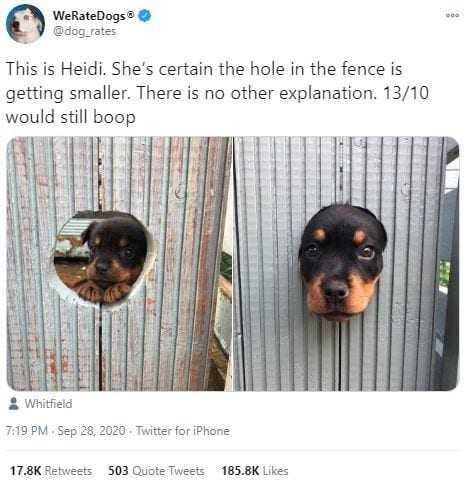
Task: View the right grown dog fence photo
Action: (x=346, y=264)
